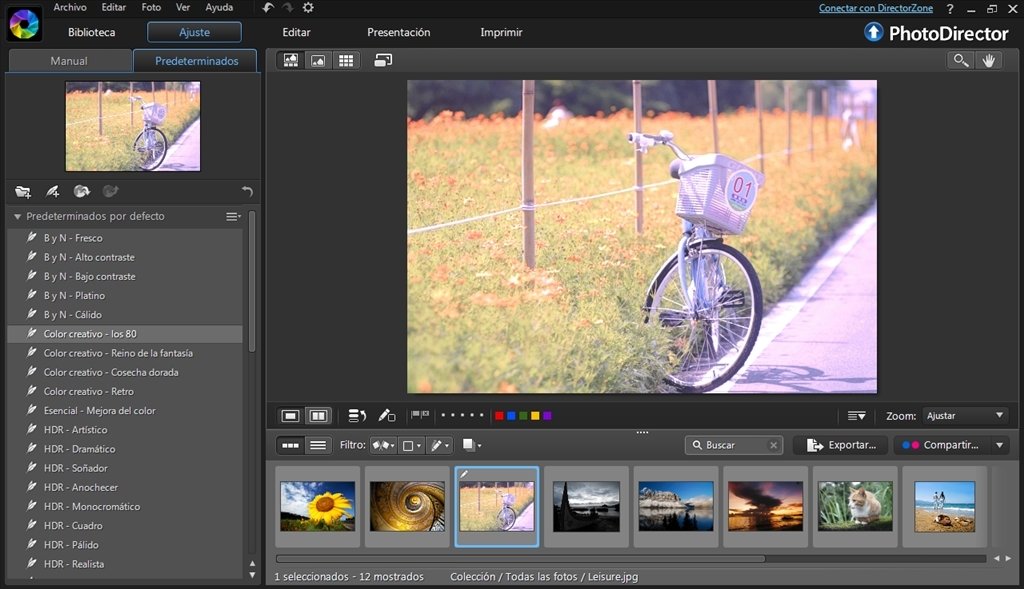1024x589 pixels.
Task: Apply Esencial - Mejora del color preset
Action: (124, 410)
